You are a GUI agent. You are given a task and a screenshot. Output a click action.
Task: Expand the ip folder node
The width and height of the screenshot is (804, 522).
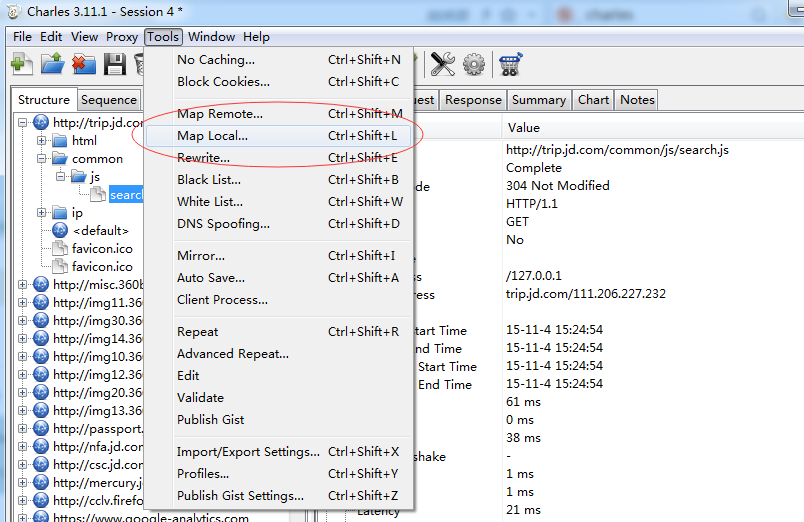42,212
